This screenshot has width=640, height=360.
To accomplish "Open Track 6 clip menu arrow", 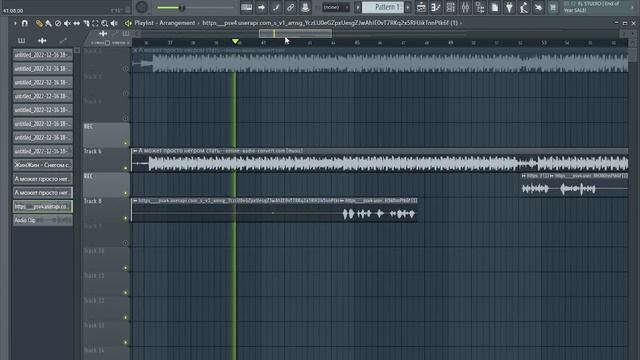I will pos(135,151).
